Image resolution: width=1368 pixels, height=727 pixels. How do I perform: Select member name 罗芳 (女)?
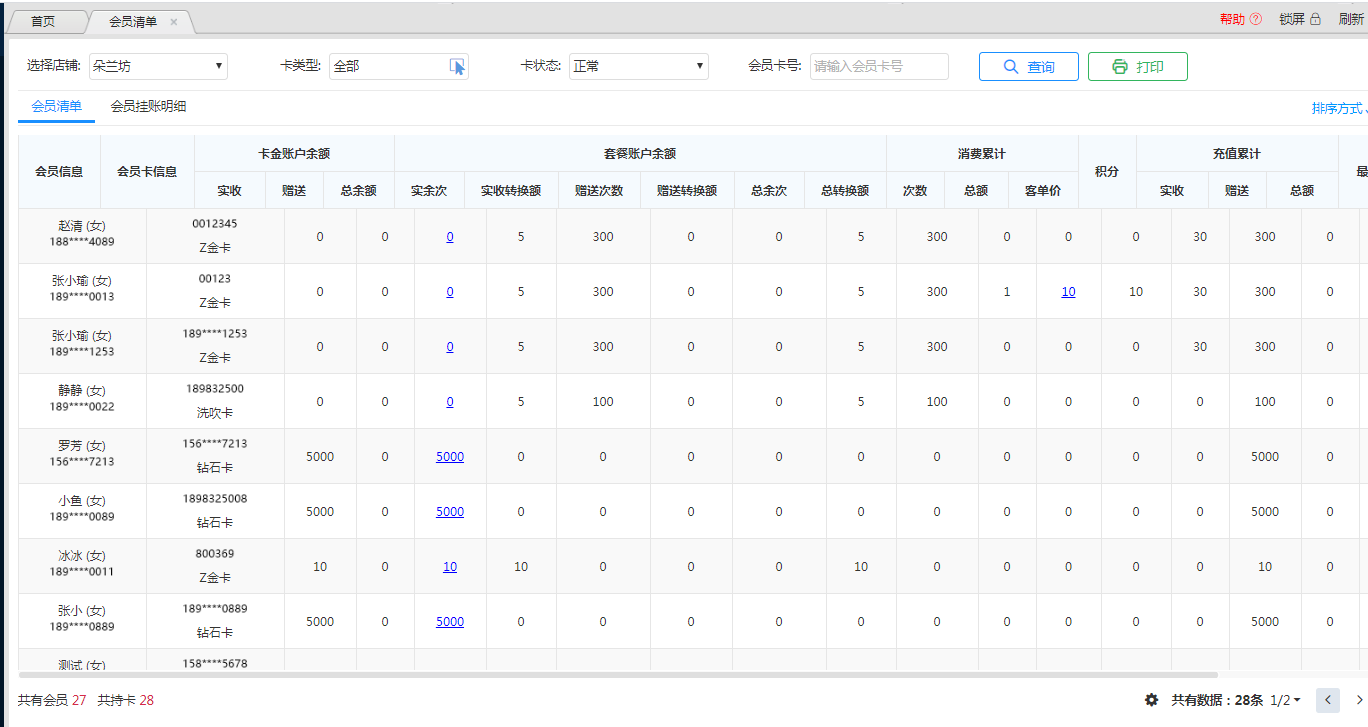82,446
